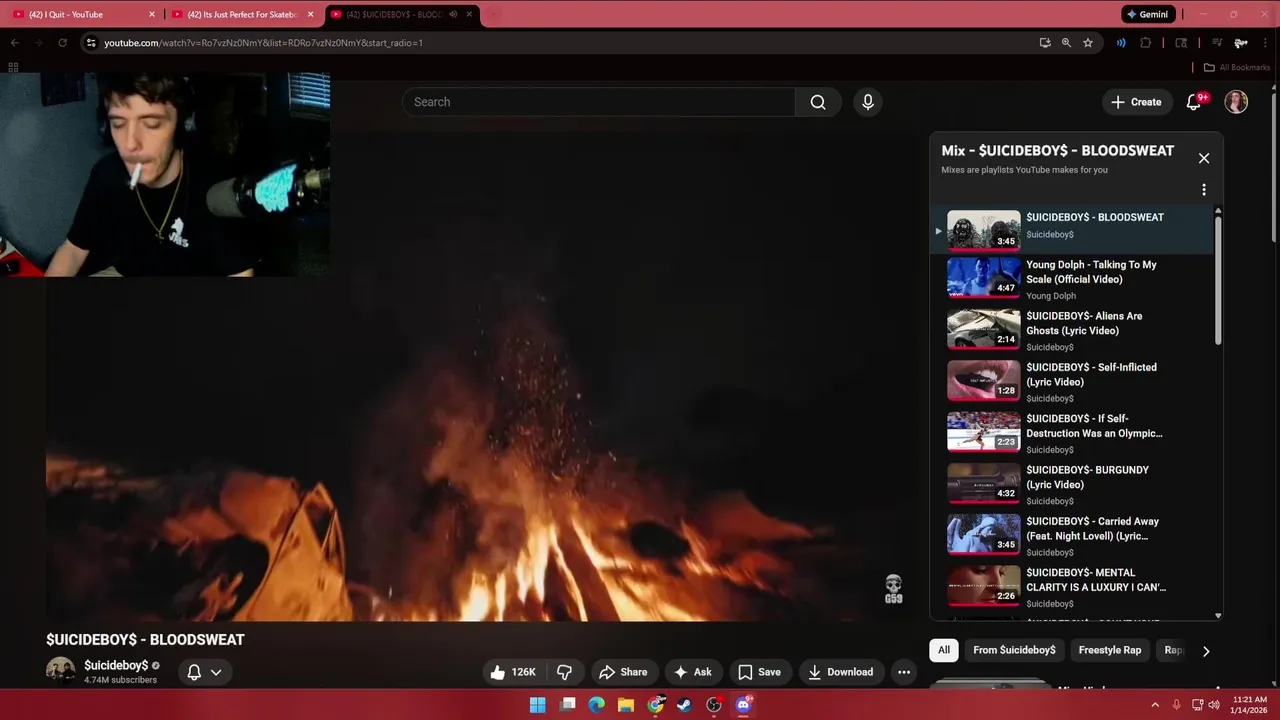
Task: Open Microsoft Edge from taskbar
Action: pyautogui.click(x=597, y=705)
